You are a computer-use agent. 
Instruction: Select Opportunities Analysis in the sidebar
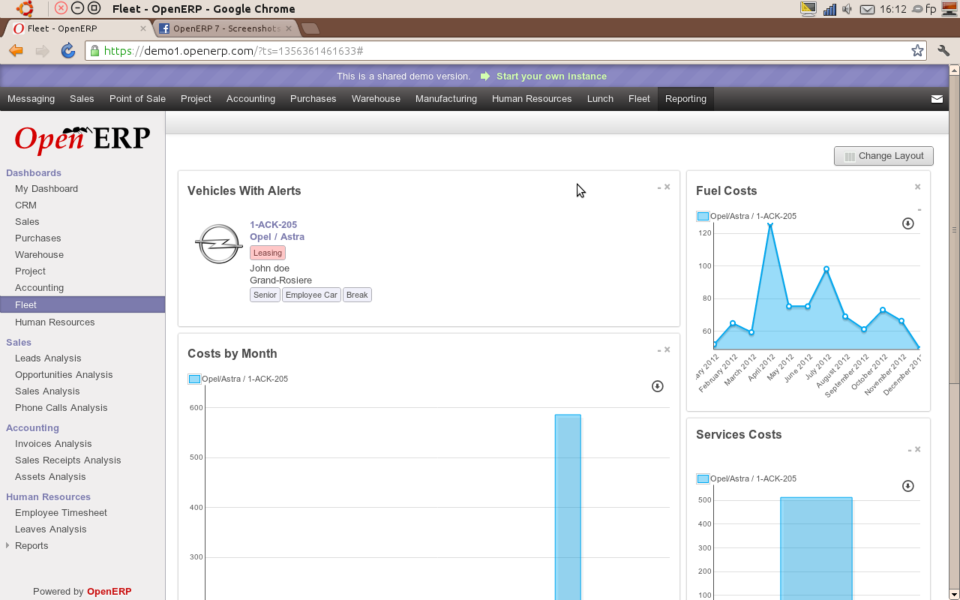[x=64, y=375]
